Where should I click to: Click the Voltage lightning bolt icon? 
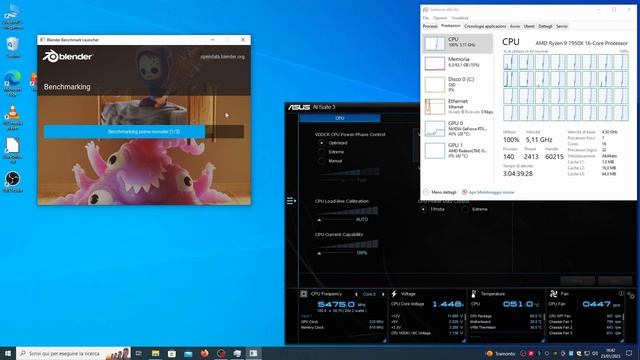(394, 294)
